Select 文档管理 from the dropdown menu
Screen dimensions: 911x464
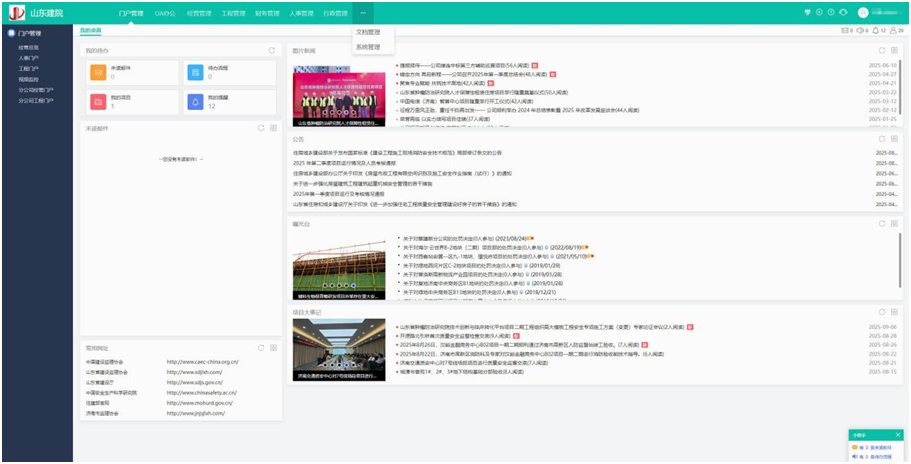pyautogui.click(x=368, y=32)
